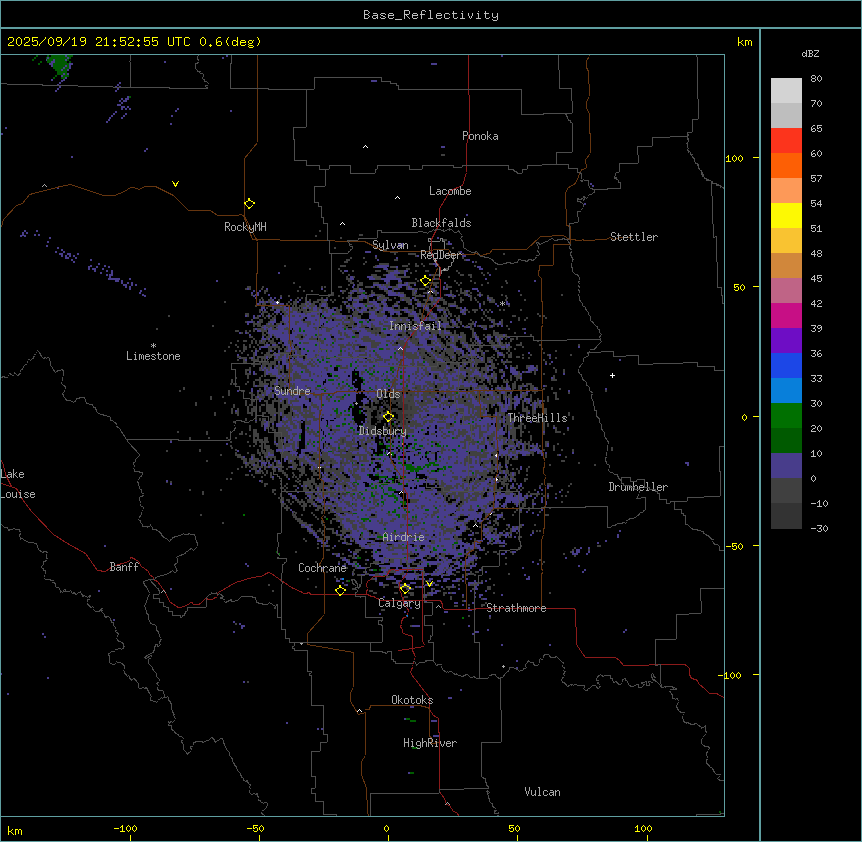Click the Ponoka city label
862x842 pixels.
pos(480,136)
